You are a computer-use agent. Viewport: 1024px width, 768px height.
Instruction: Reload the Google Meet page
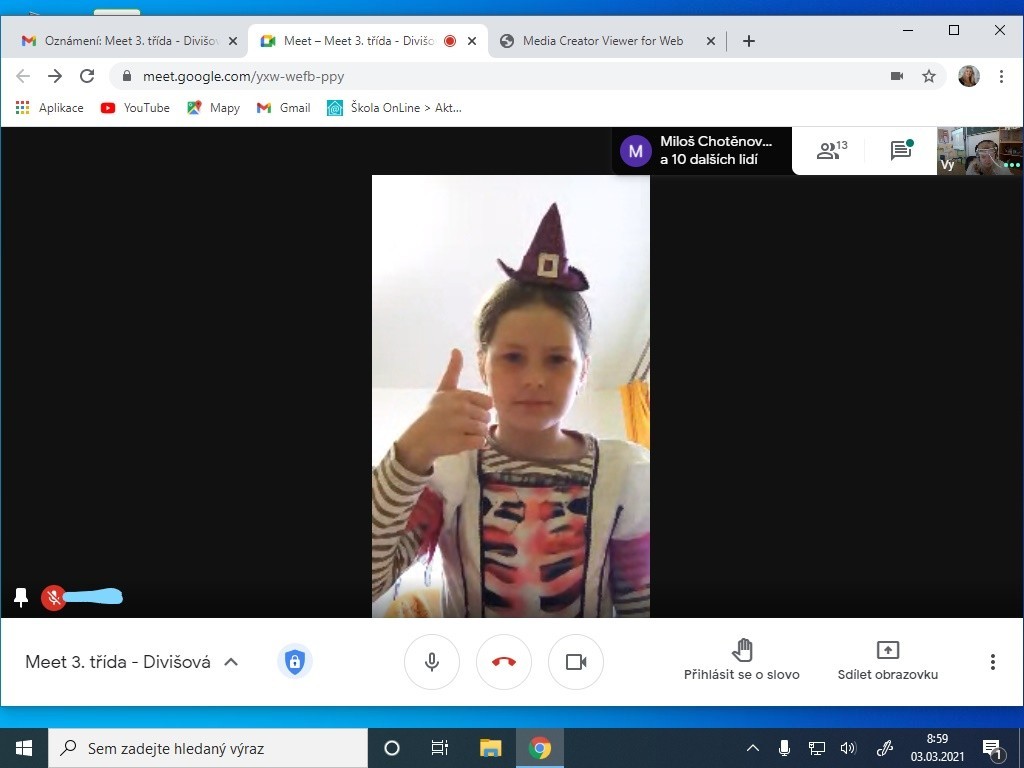[x=87, y=76]
